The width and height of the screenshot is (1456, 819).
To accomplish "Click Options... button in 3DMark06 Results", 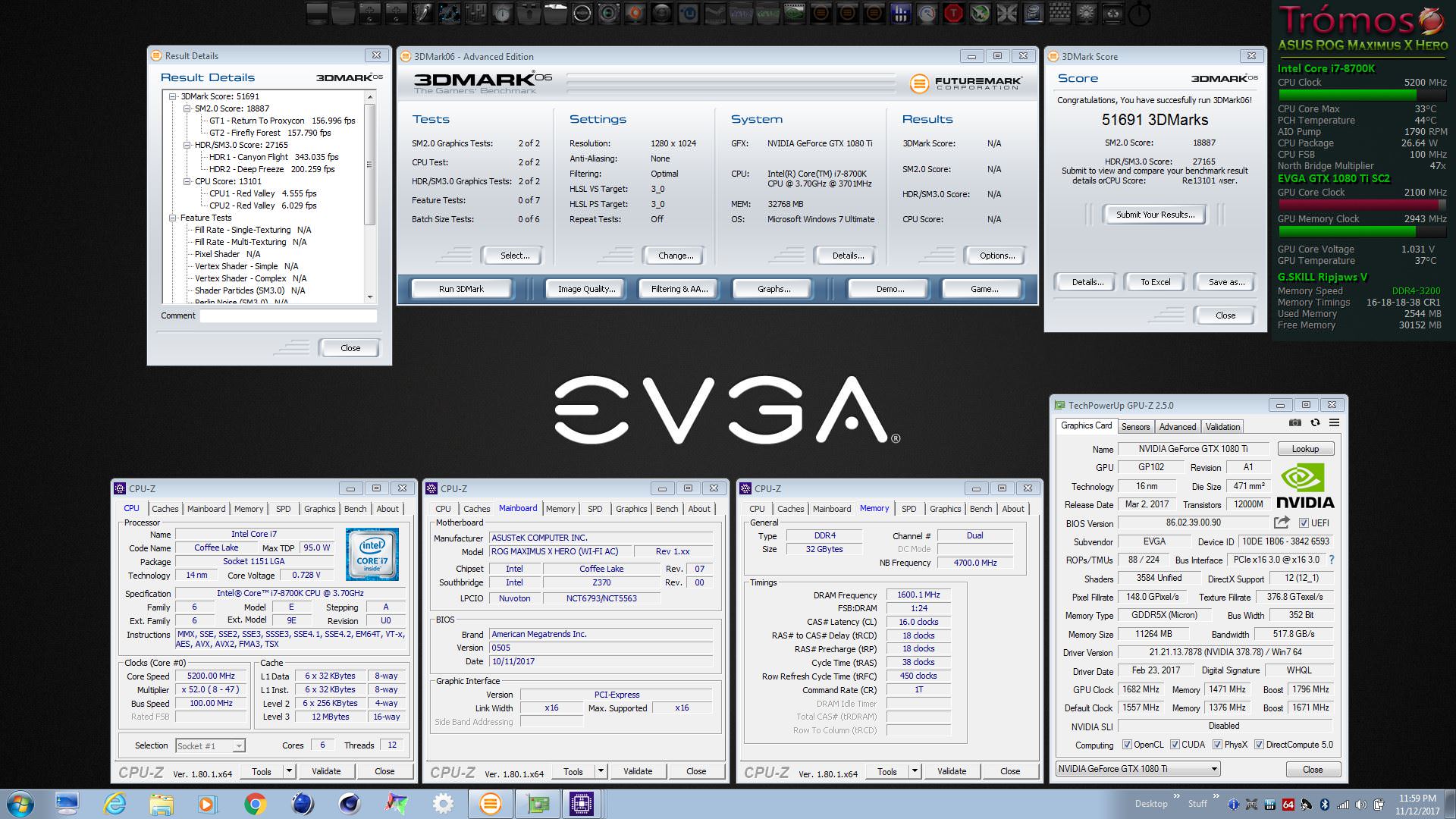I will point(996,256).
